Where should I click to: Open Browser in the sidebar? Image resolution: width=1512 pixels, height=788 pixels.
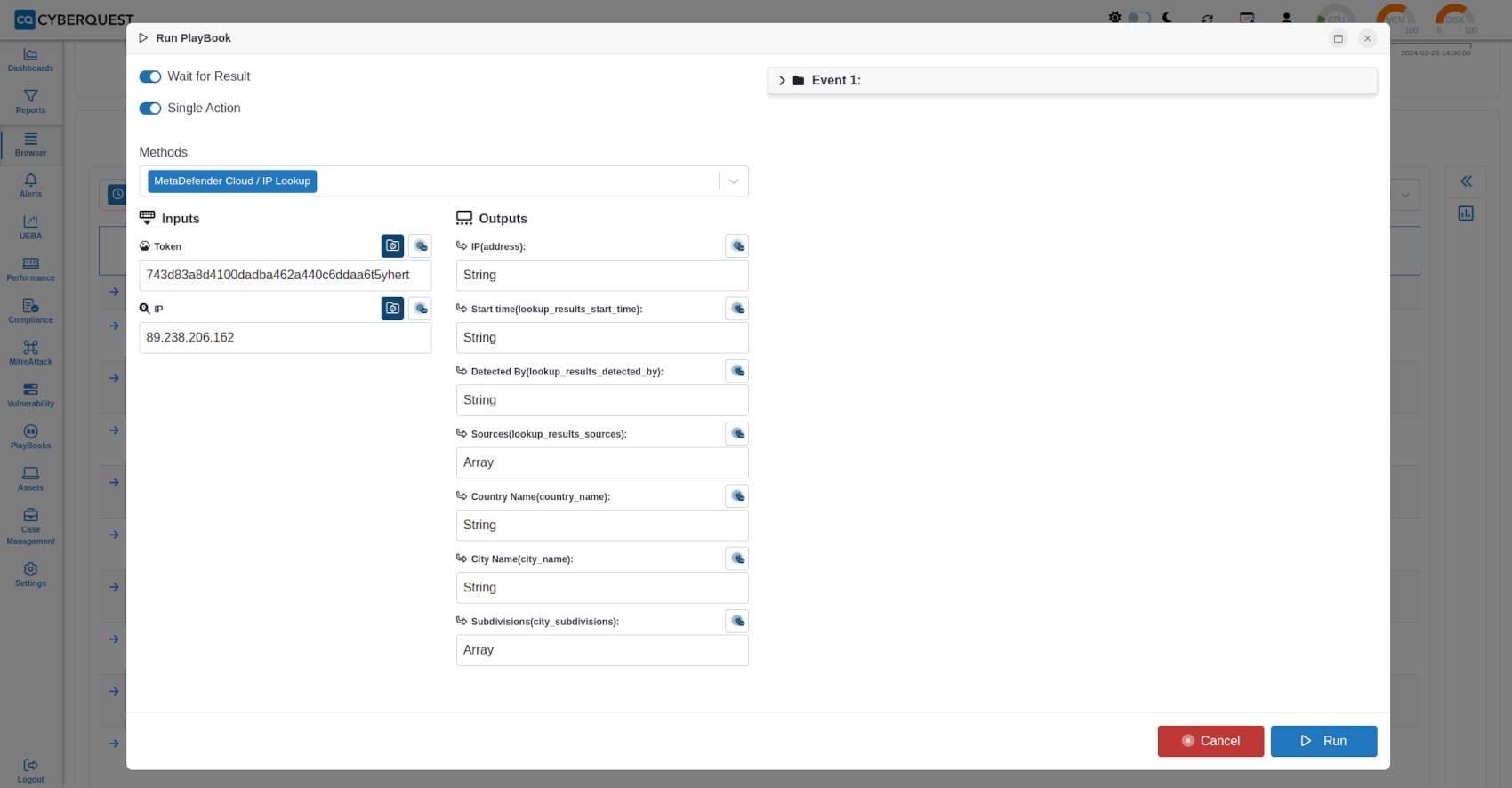pos(31,144)
